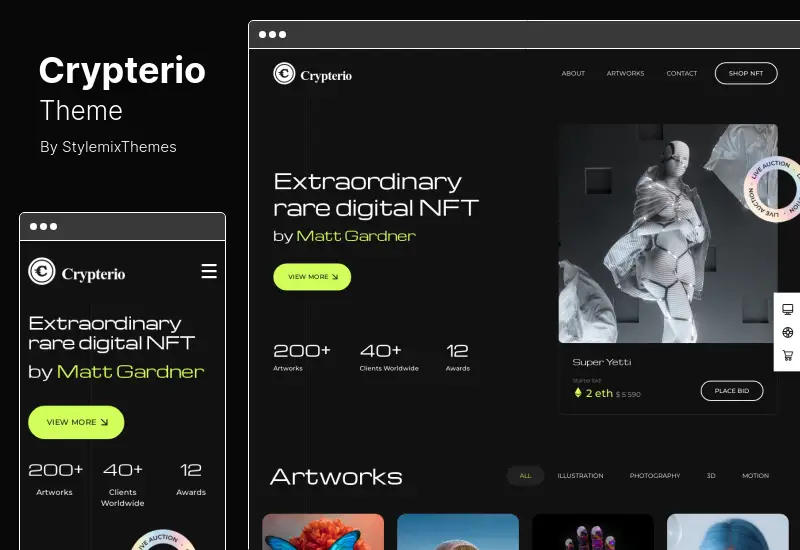Select the Motion filter
Image resolution: width=800 pixels, height=550 pixels.
tap(755, 476)
